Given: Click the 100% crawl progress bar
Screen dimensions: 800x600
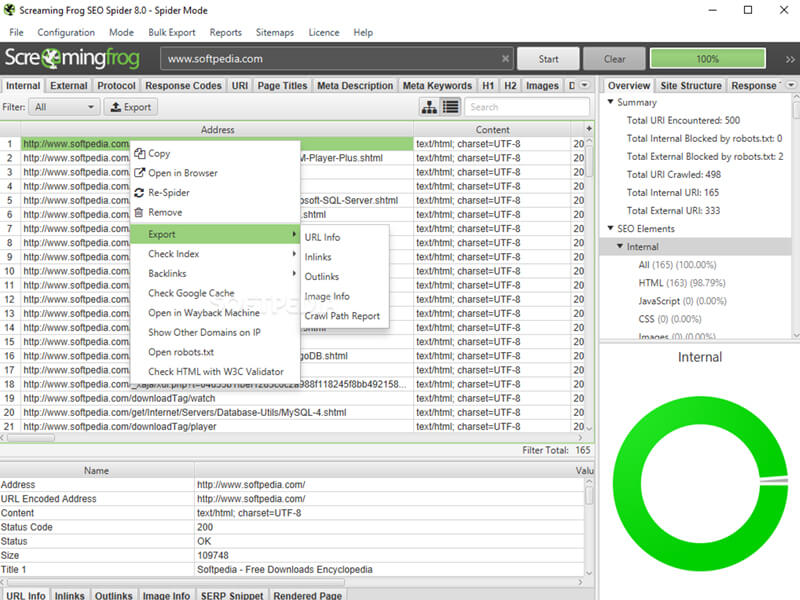Looking at the screenshot, I should tap(708, 59).
